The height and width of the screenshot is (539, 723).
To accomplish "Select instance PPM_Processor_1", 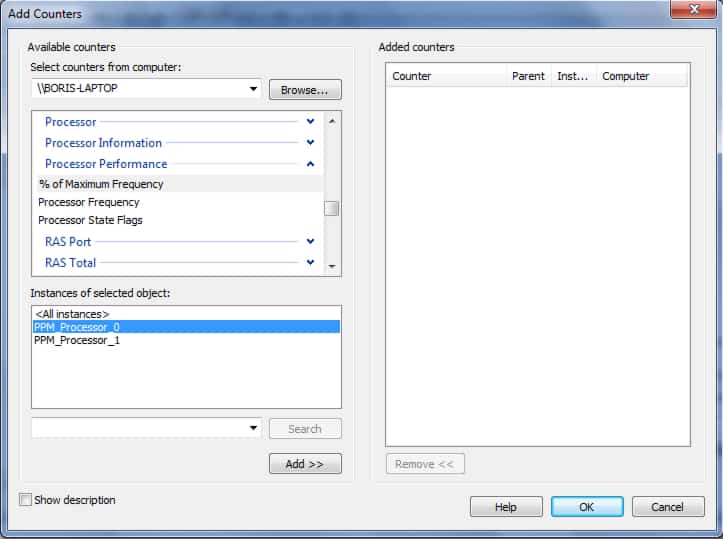I will 77,340.
